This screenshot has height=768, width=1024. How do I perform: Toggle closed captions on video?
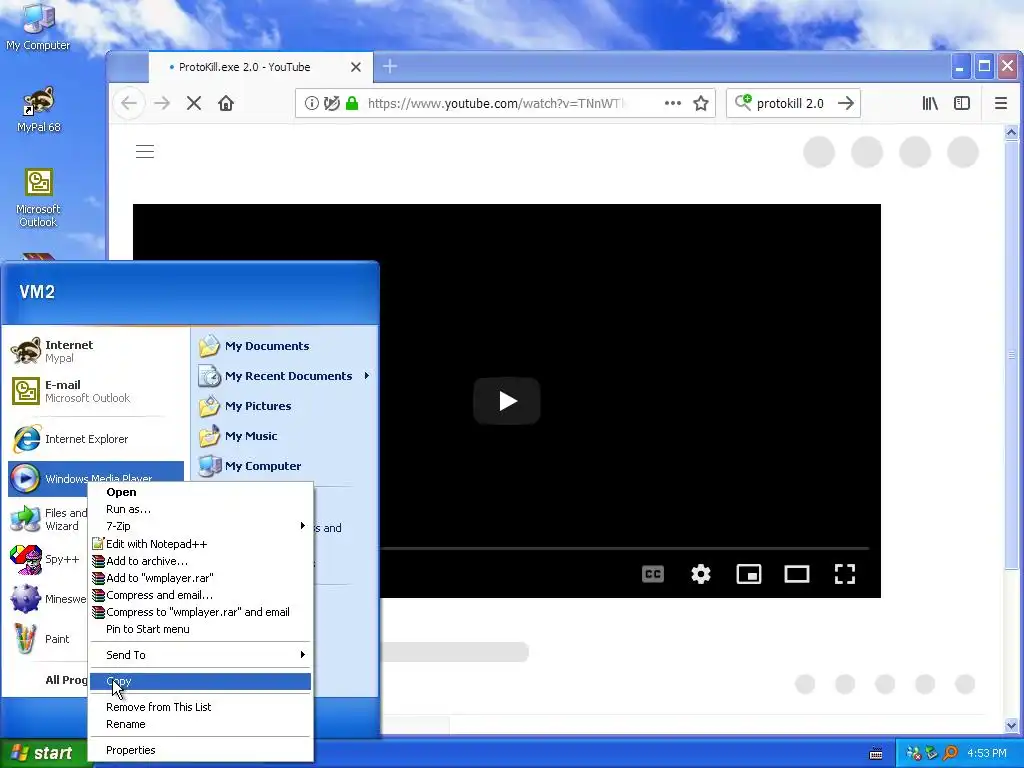[x=652, y=574]
